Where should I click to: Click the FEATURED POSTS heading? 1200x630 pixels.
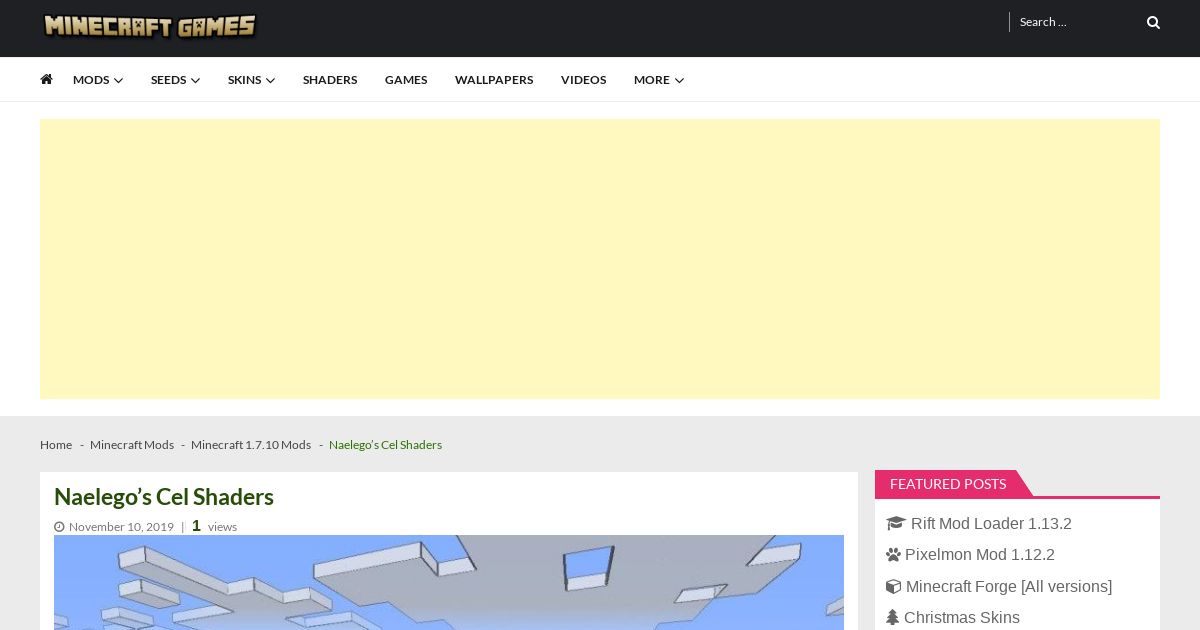pos(948,484)
